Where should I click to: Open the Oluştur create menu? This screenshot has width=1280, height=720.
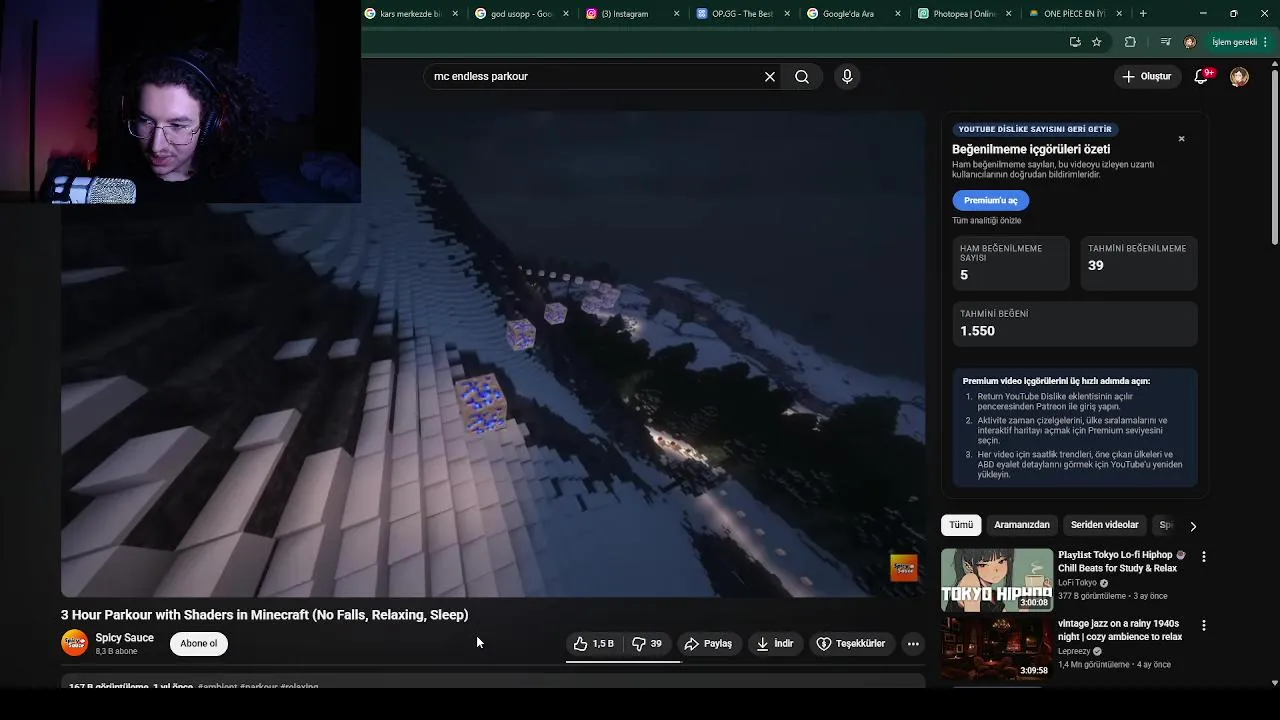coord(1146,77)
